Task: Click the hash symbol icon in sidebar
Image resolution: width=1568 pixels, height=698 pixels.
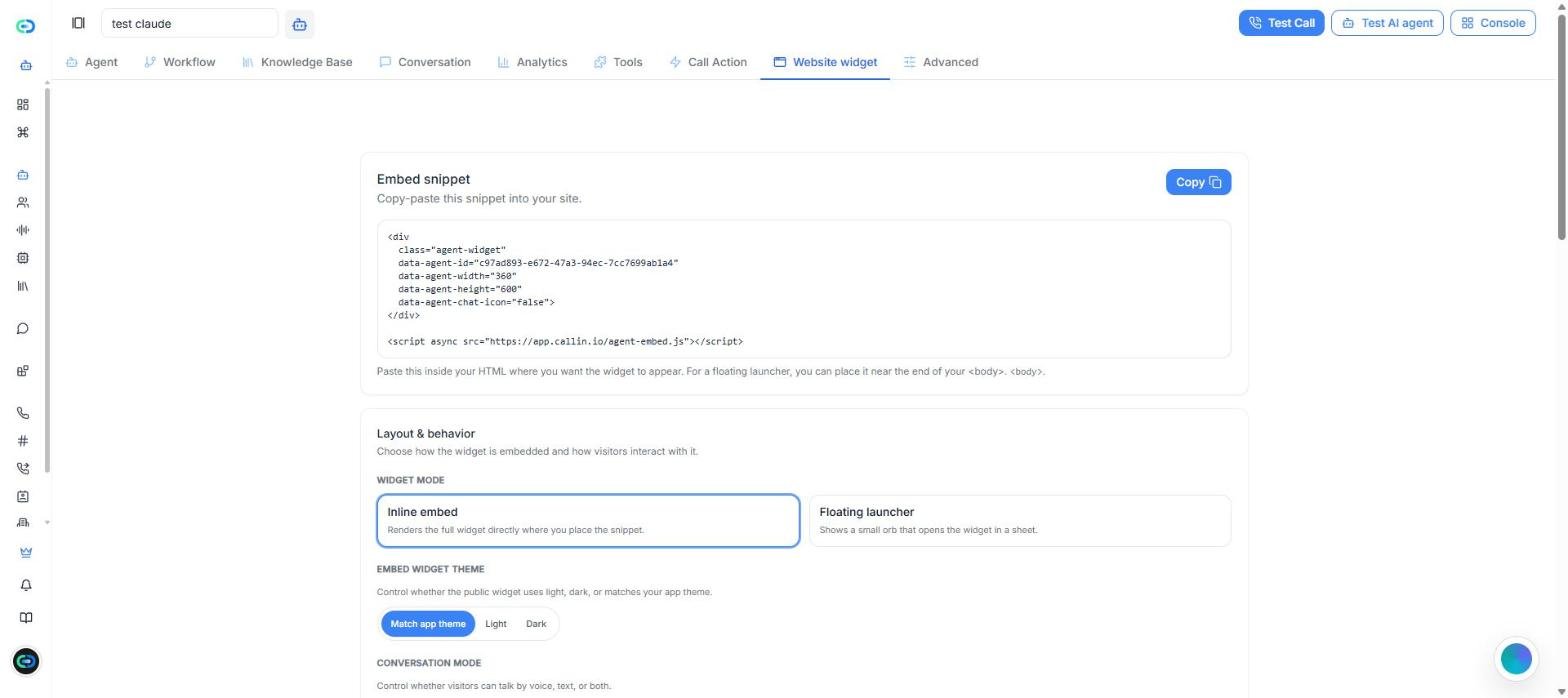Action: point(23,441)
